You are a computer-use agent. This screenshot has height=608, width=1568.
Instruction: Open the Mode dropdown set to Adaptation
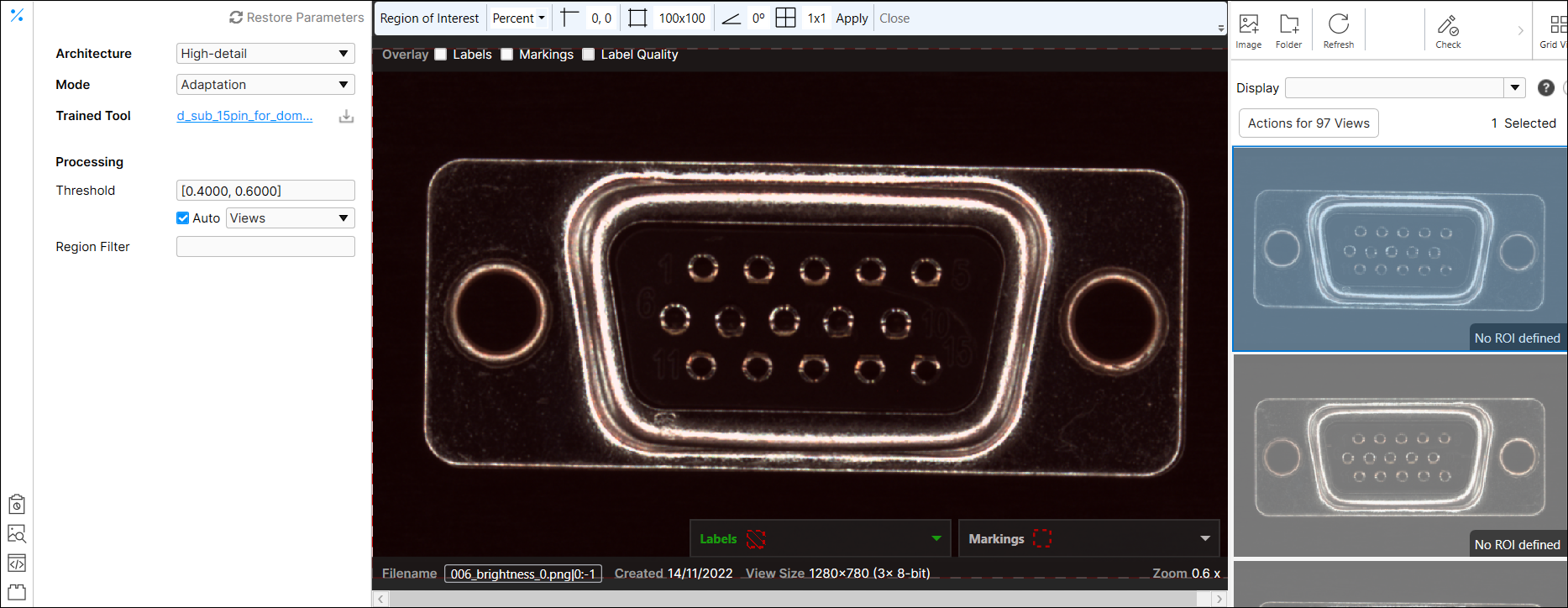(x=265, y=85)
